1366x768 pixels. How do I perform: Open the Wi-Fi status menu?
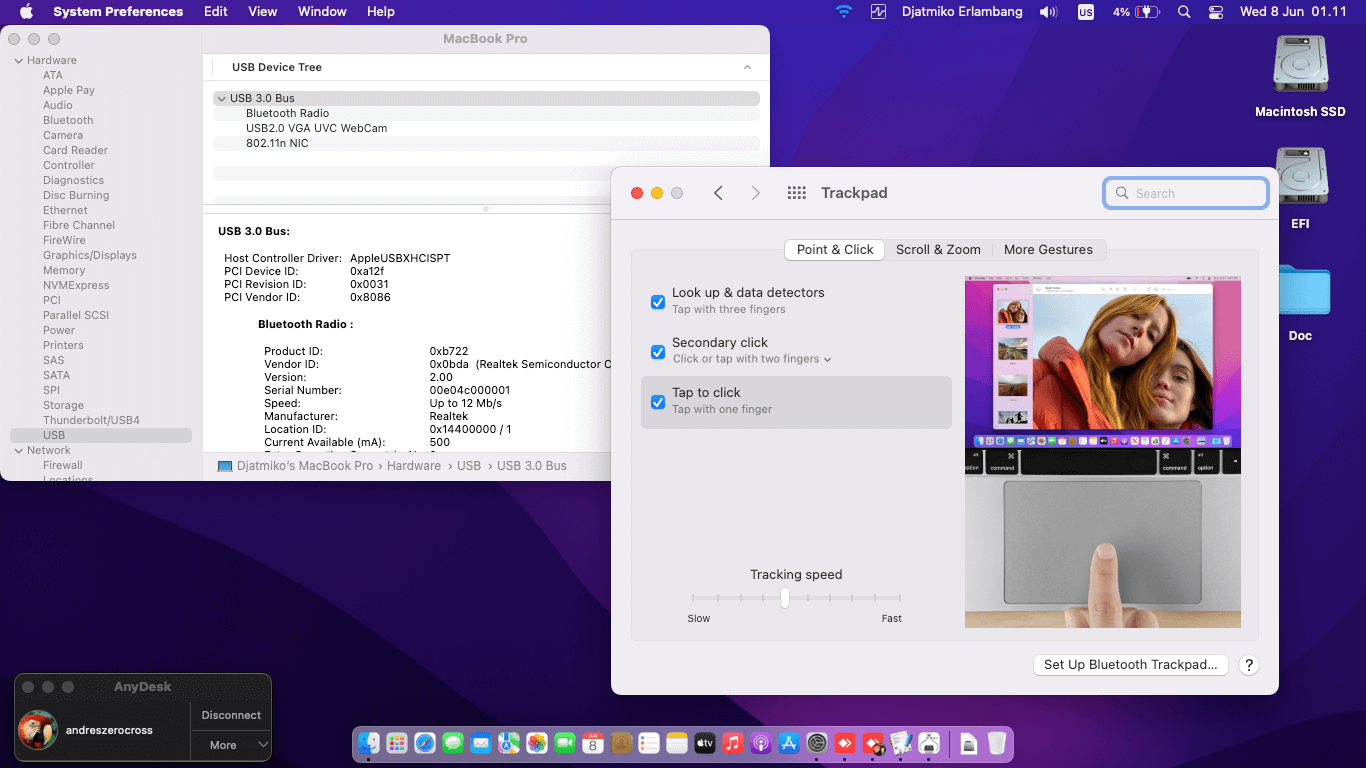(844, 12)
